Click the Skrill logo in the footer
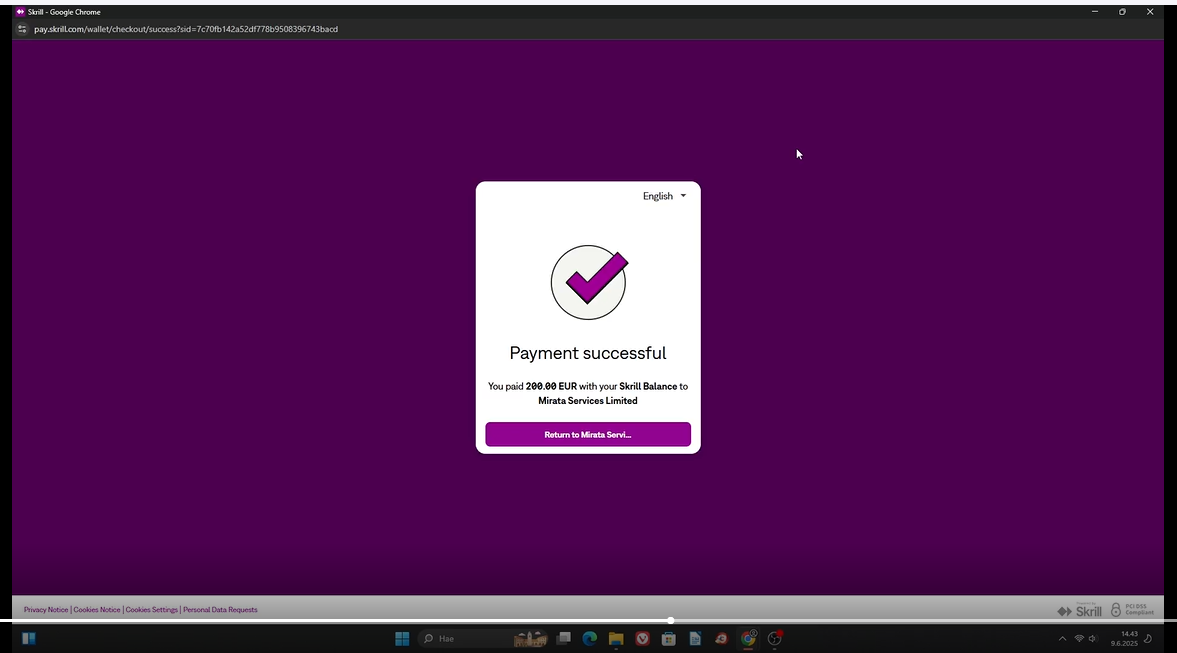The width and height of the screenshot is (1177, 653). coord(1079,610)
